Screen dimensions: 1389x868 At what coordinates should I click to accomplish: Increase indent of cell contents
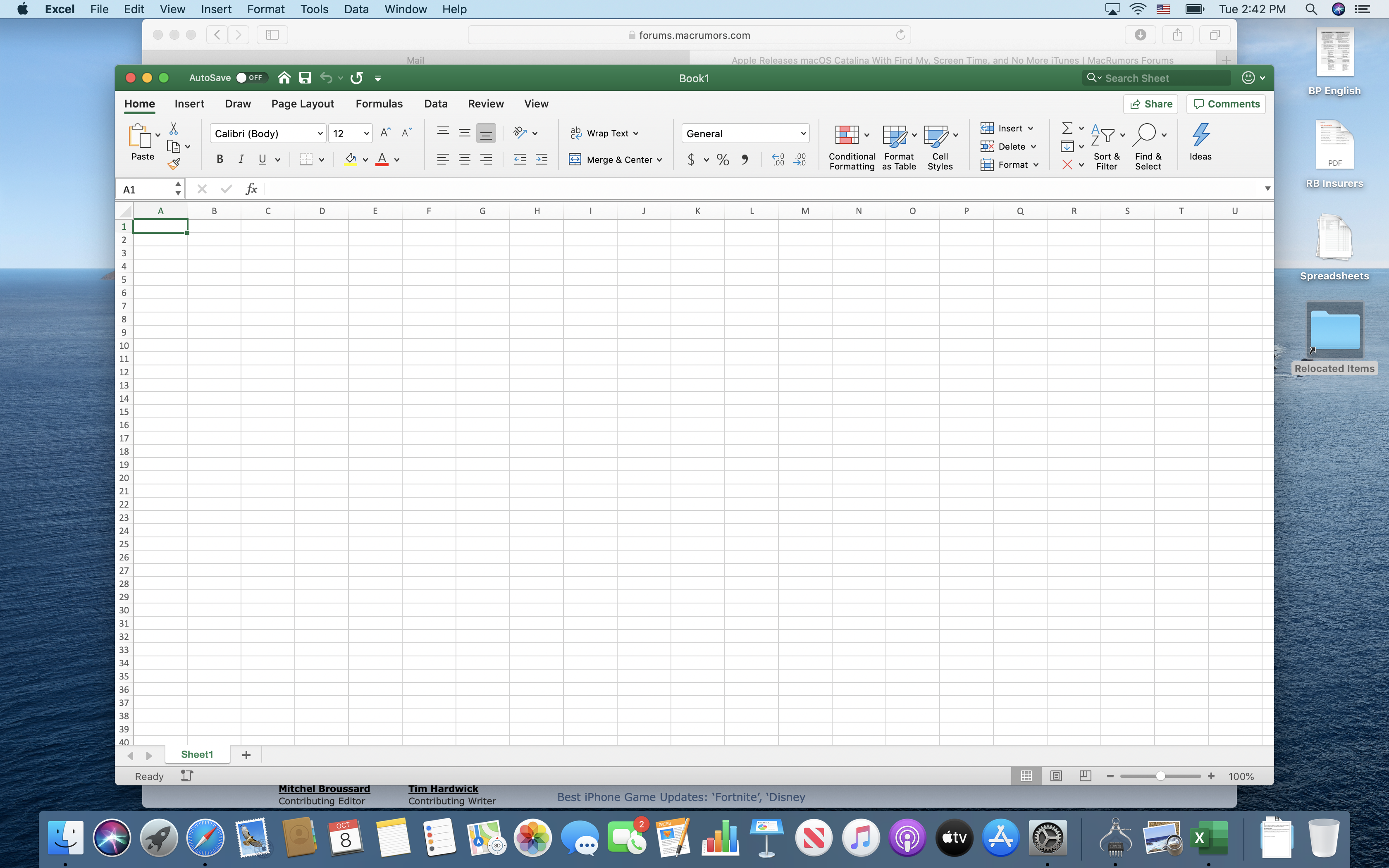pyautogui.click(x=541, y=160)
